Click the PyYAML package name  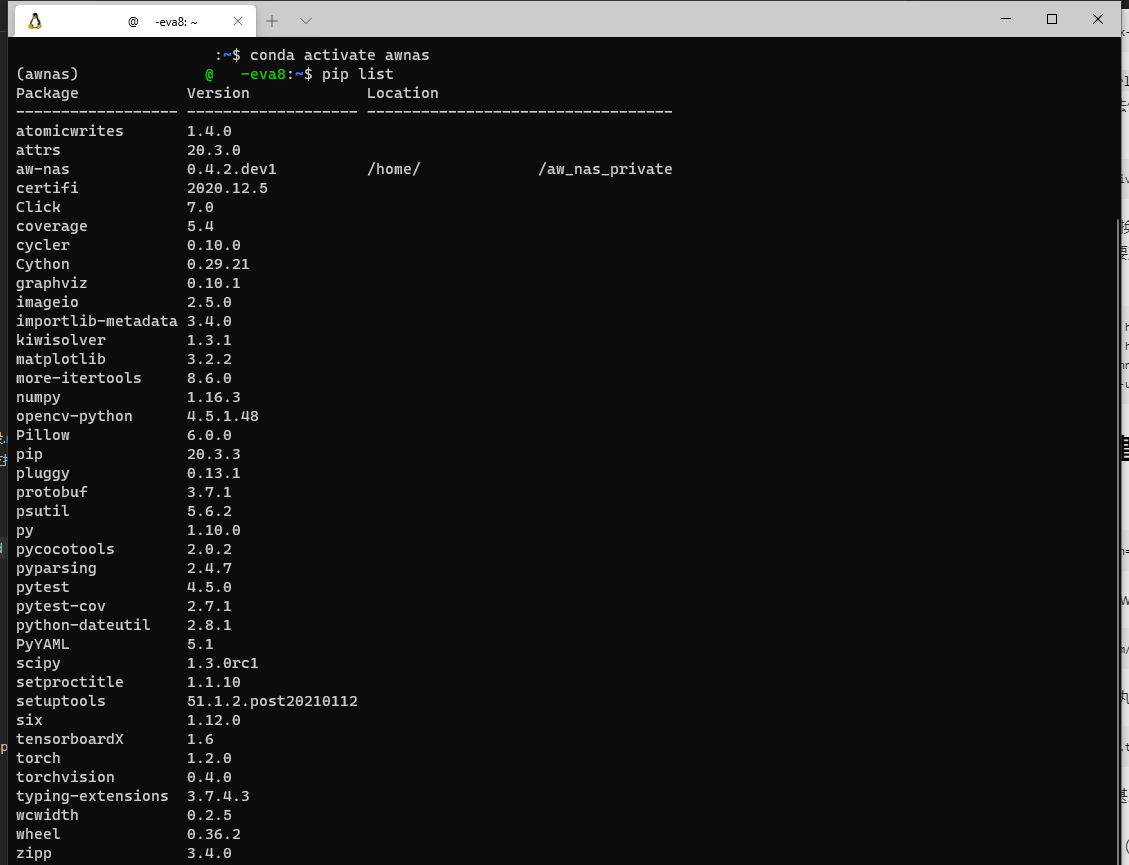[x=42, y=644]
